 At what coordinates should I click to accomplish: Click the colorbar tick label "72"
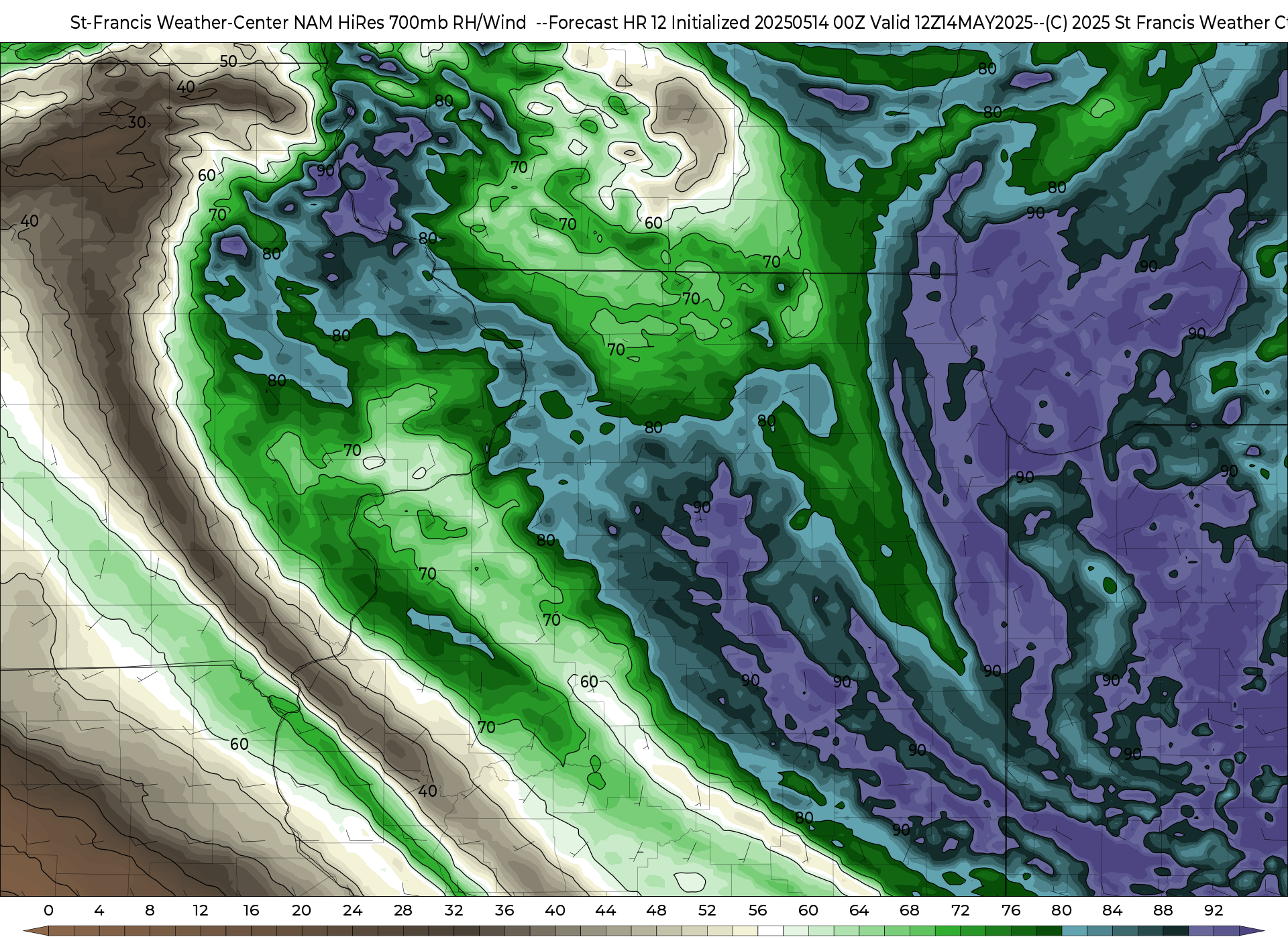pos(960,910)
